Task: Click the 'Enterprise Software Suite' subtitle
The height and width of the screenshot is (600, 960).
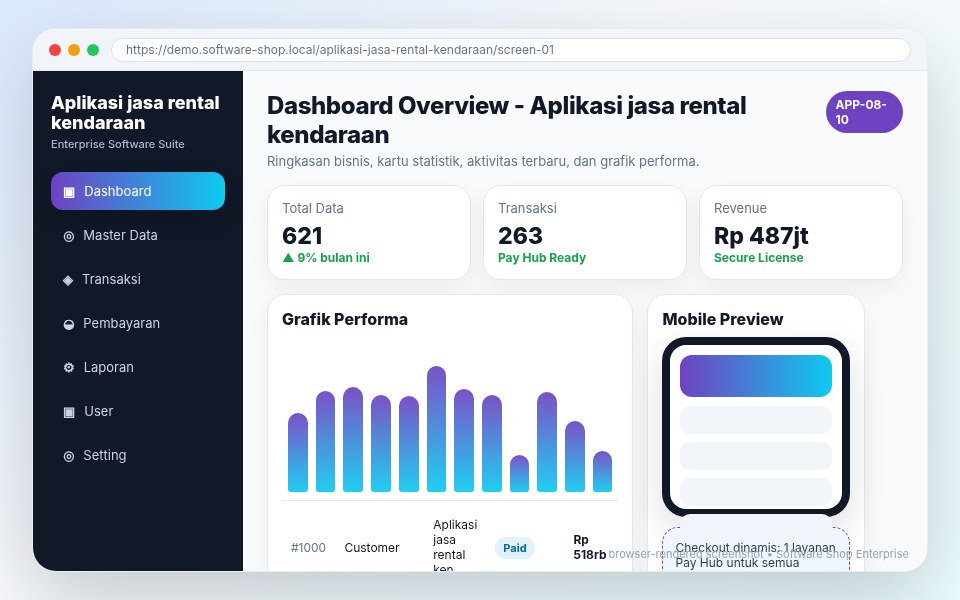Action: (118, 144)
